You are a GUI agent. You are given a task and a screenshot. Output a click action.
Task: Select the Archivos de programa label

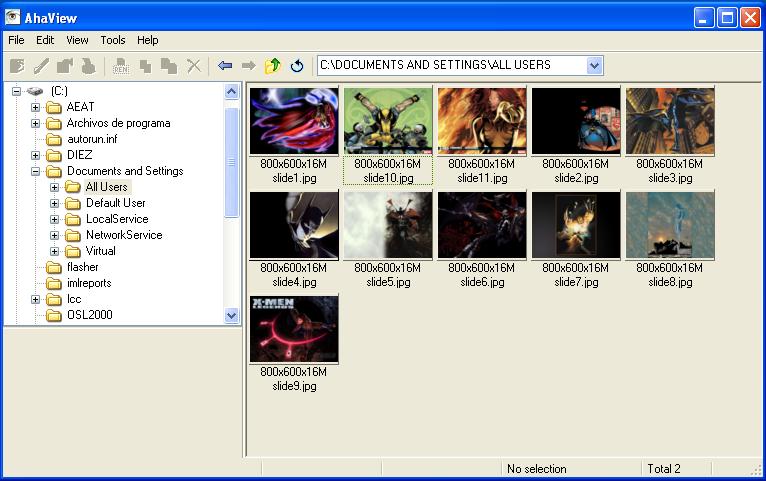pos(118,123)
